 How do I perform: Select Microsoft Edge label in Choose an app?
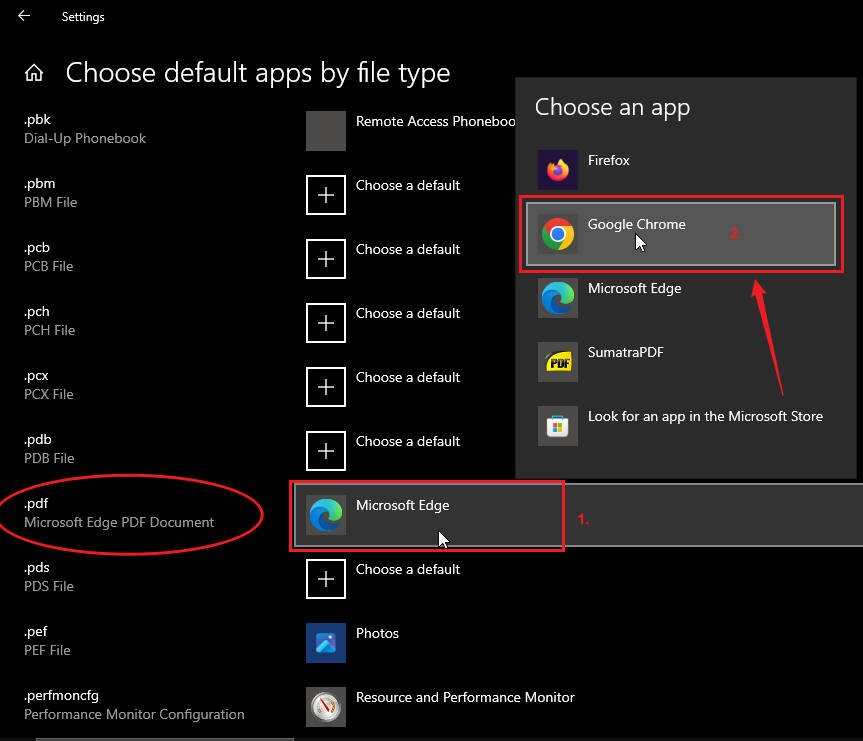[x=634, y=288]
